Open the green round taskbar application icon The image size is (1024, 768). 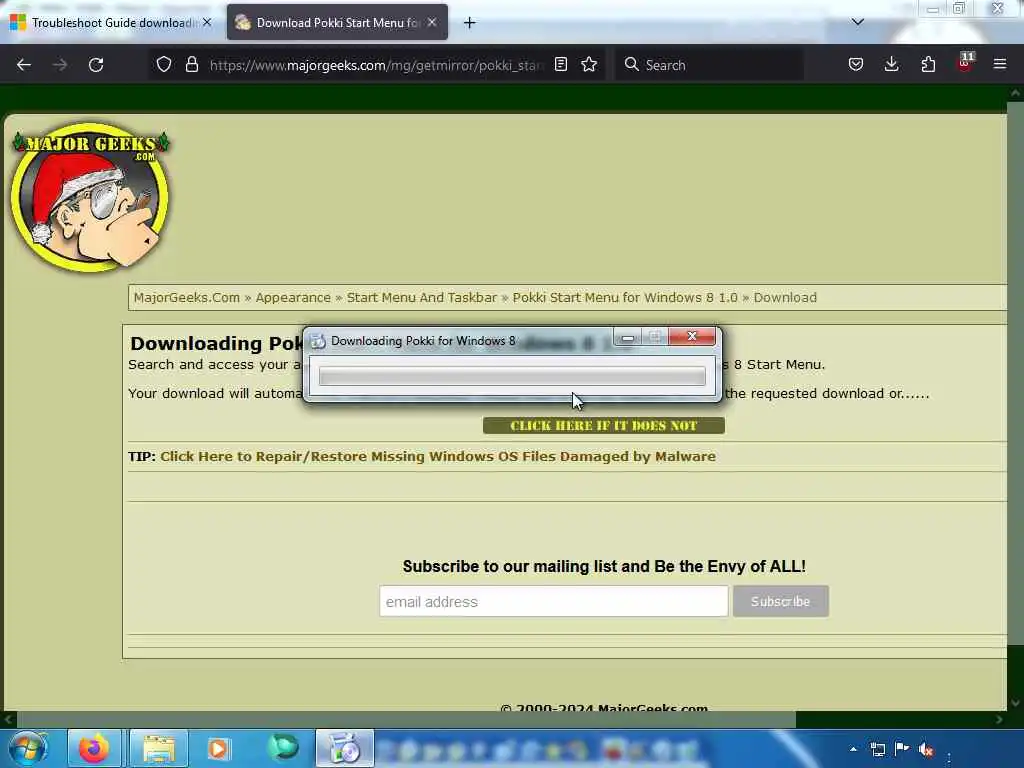point(283,747)
